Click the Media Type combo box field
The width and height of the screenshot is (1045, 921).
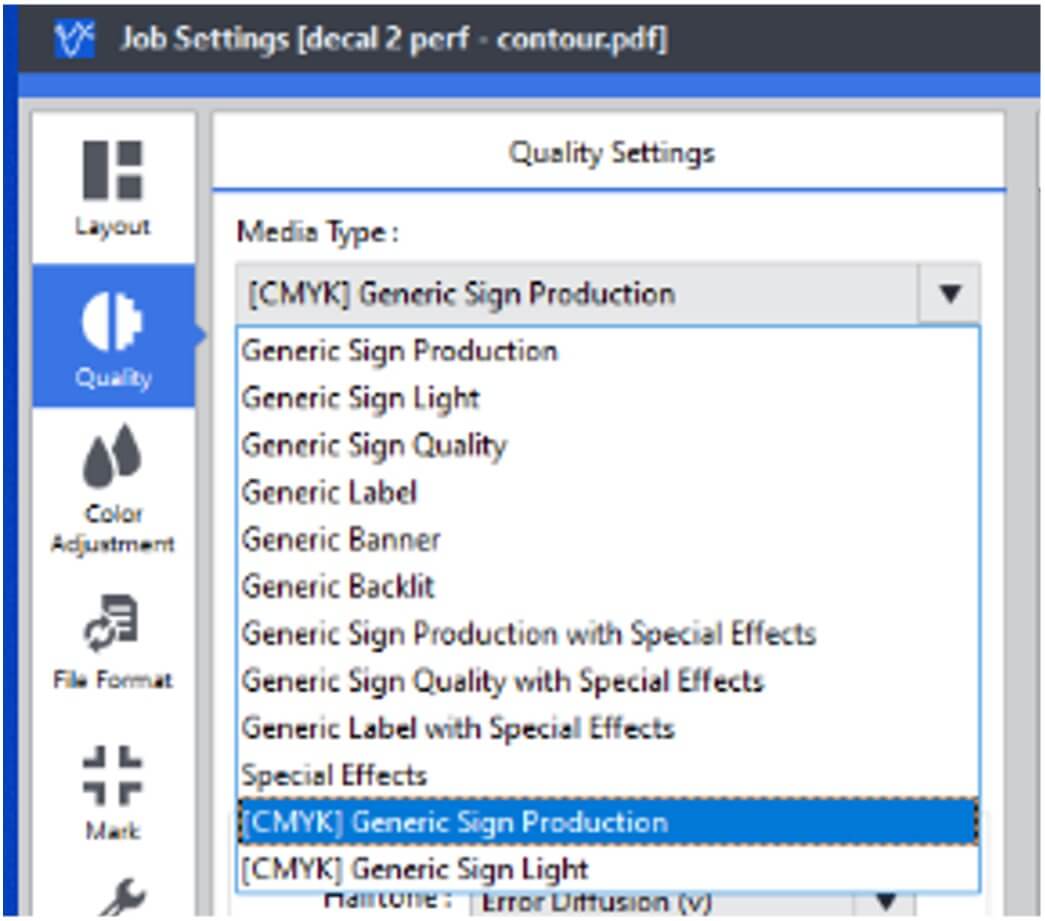607,293
